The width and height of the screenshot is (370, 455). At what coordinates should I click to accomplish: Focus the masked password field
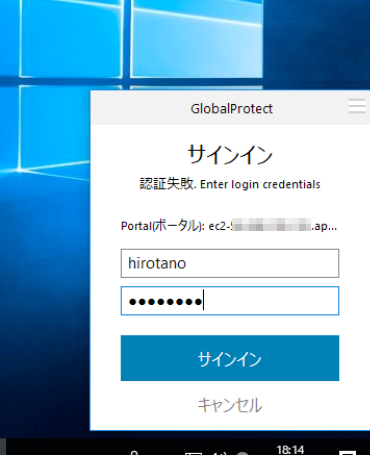click(230, 301)
